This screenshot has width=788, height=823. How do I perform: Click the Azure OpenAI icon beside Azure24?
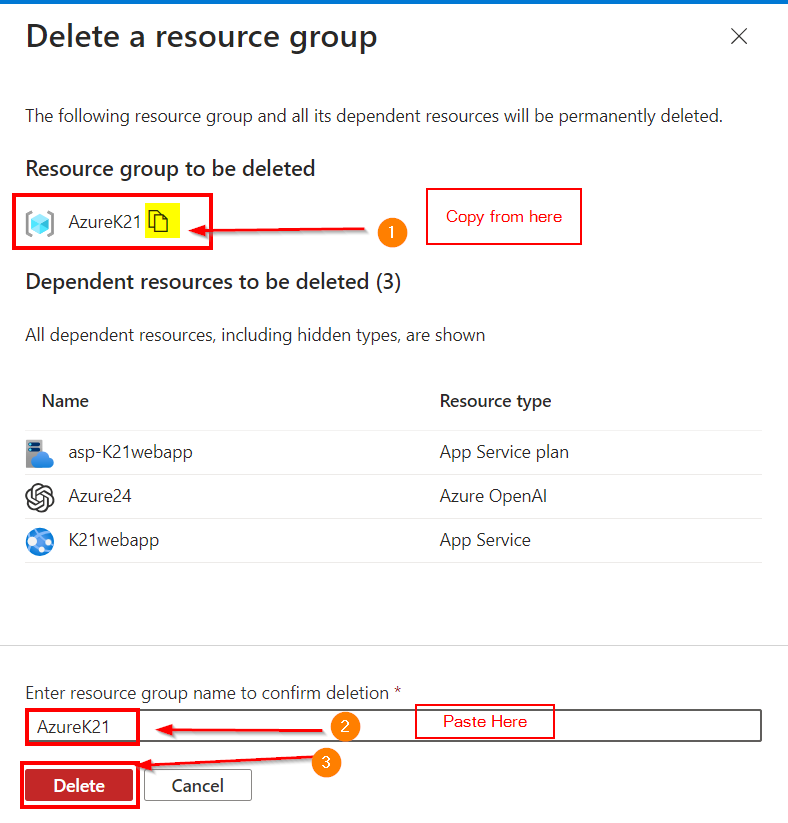[x=40, y=497]
